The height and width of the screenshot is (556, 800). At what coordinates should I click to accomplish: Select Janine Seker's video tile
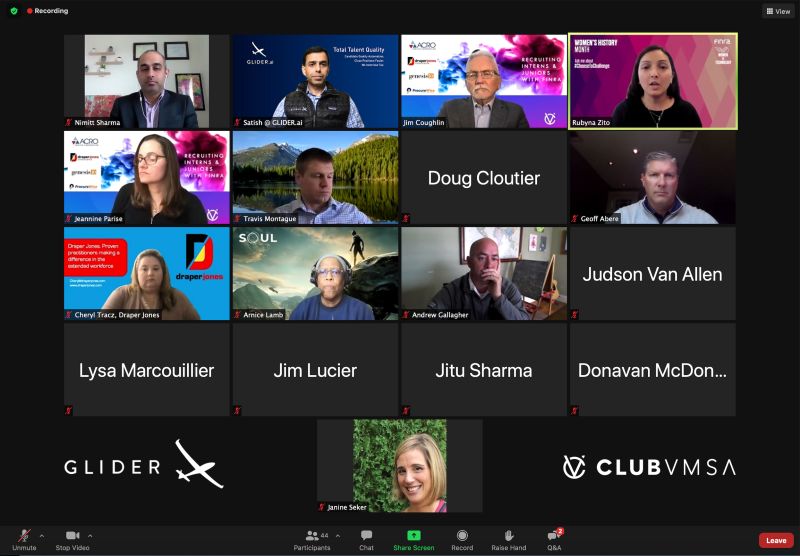(399, 466)
